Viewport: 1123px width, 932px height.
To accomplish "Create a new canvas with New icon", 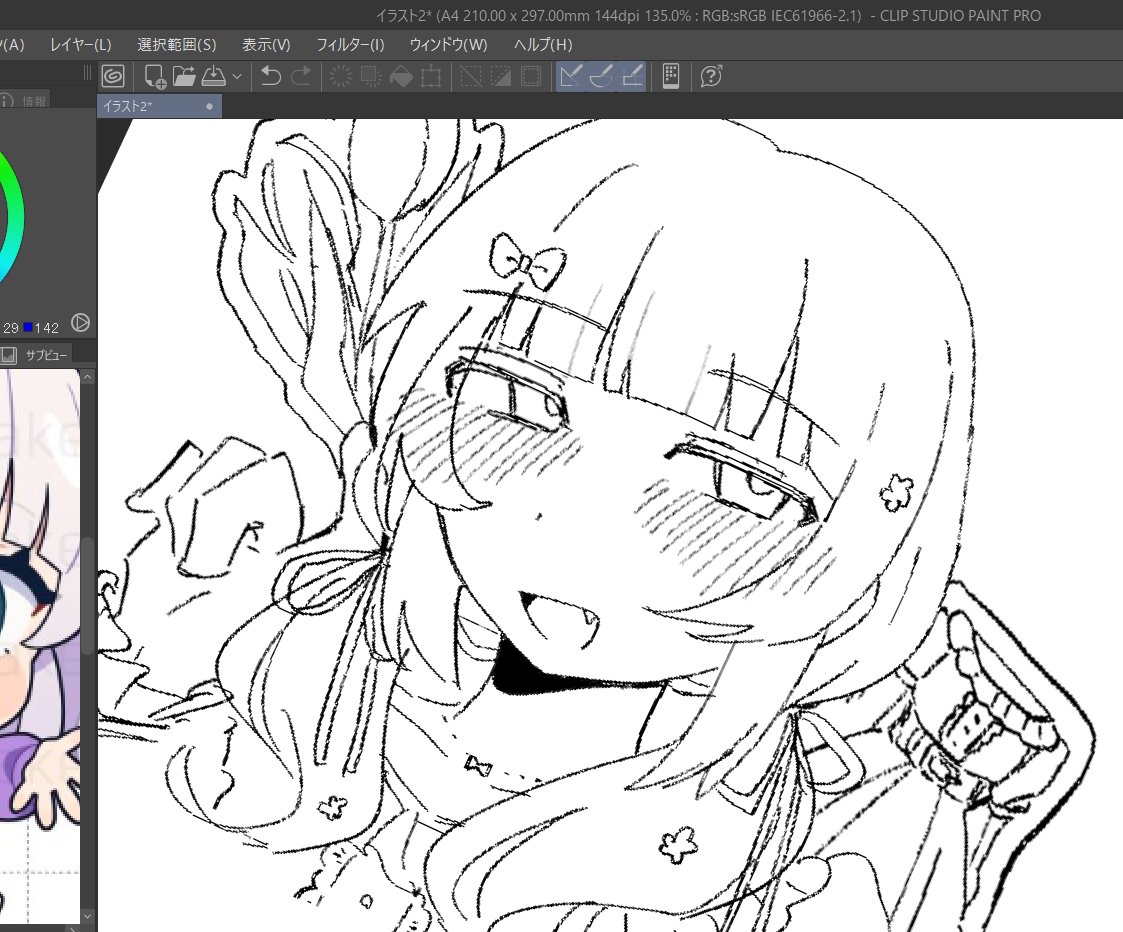I will pos(155,76).
